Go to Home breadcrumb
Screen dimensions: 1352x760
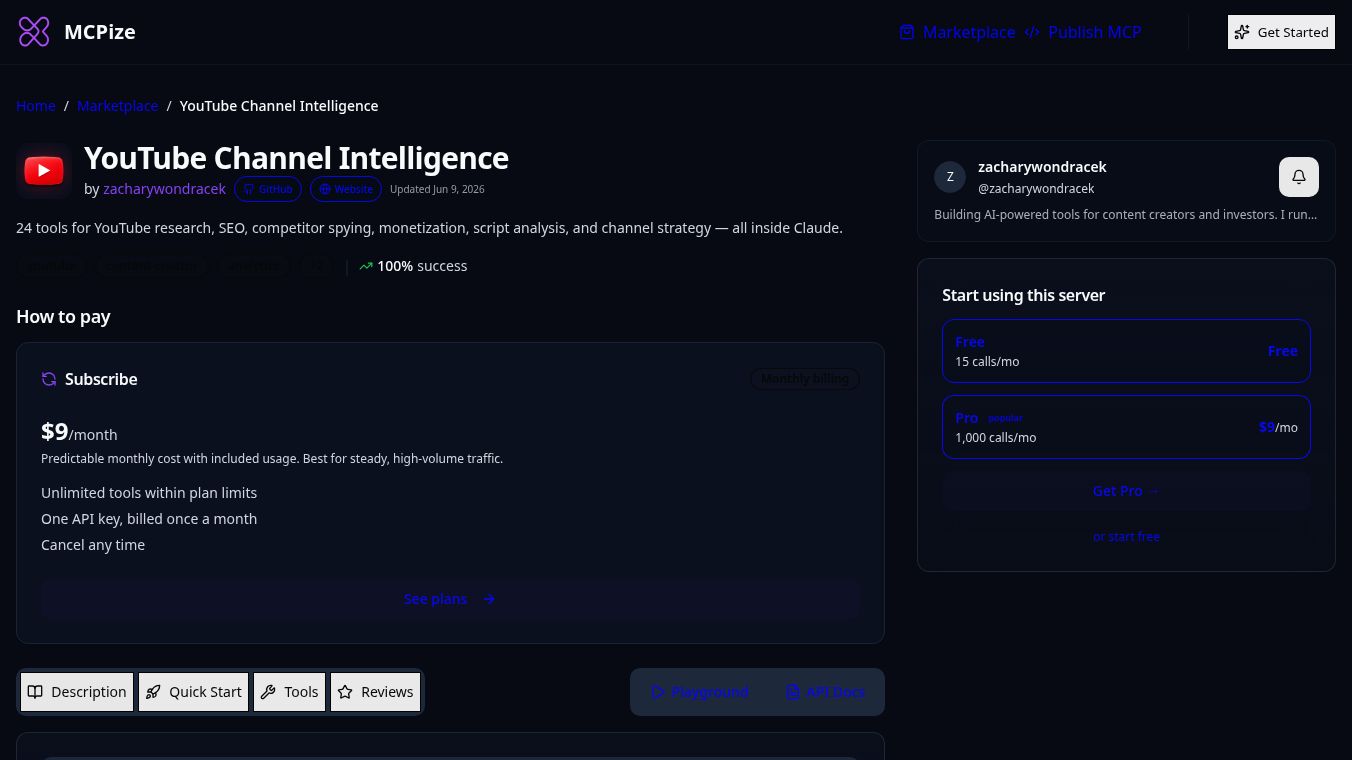36,106
